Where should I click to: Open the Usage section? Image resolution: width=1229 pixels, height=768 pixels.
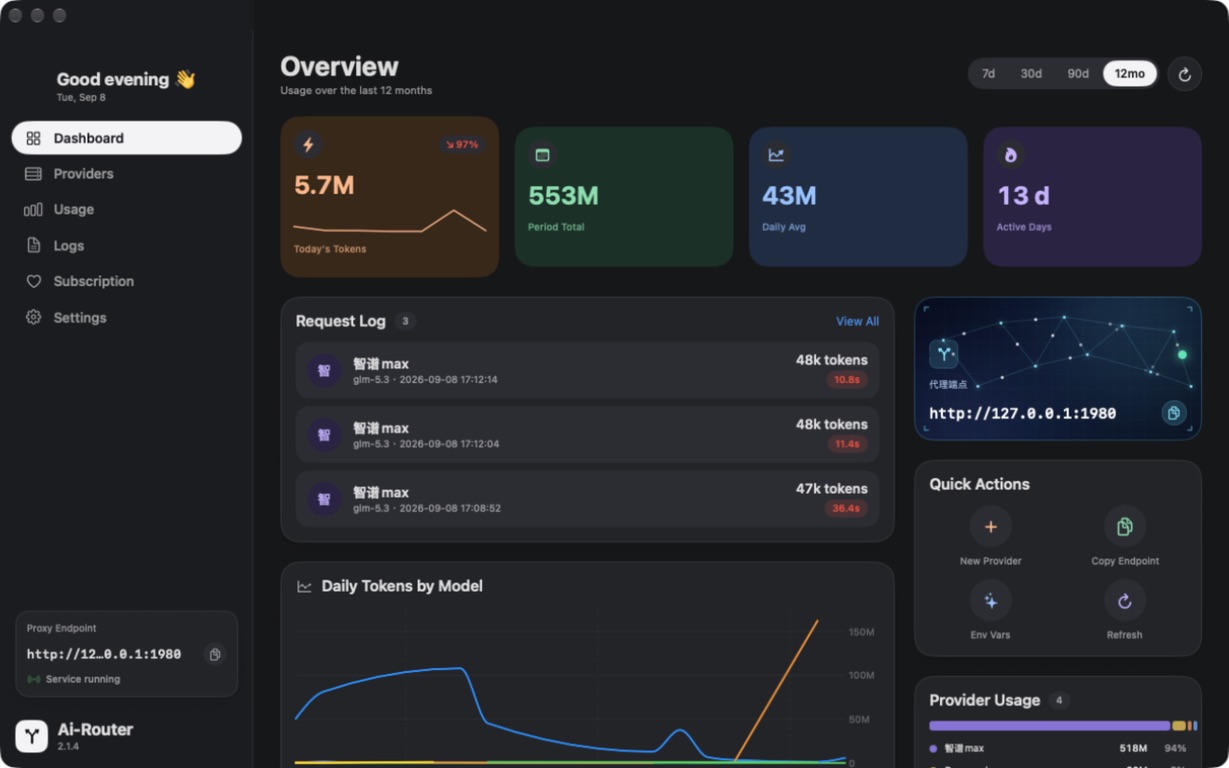click(x=127, y=210)
